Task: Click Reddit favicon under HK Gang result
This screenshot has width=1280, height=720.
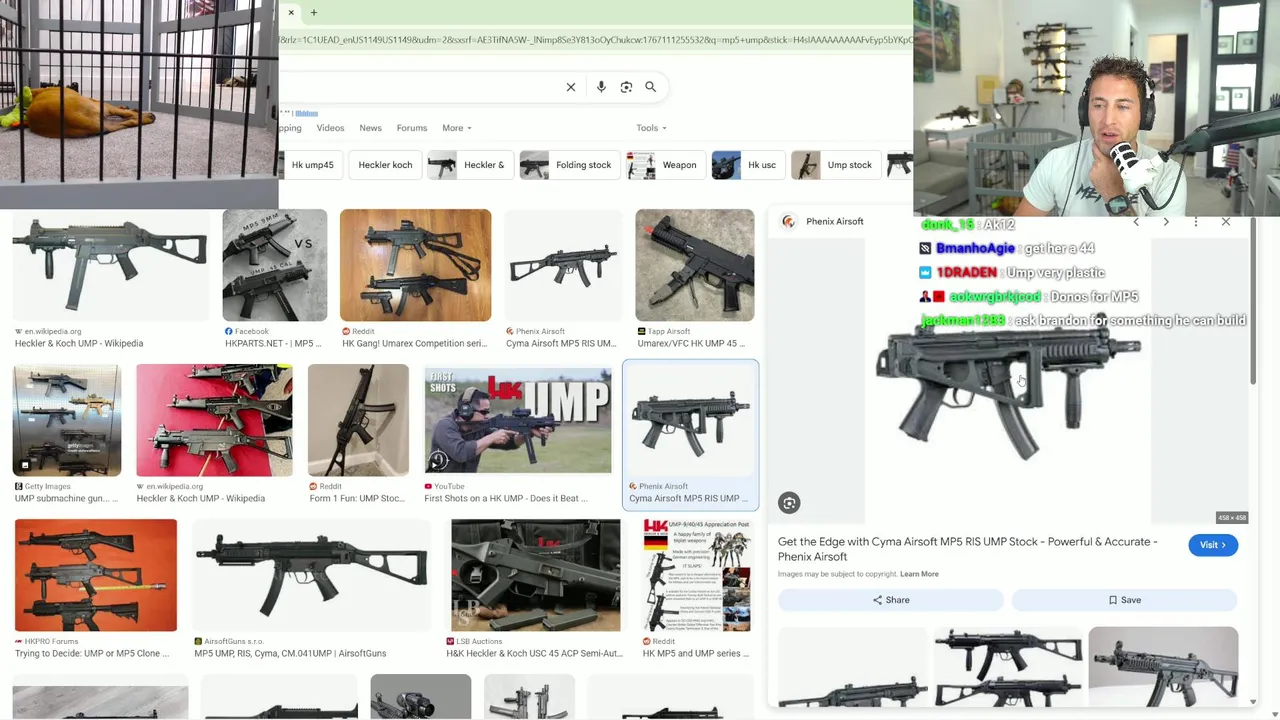Action: coord(346,331)
